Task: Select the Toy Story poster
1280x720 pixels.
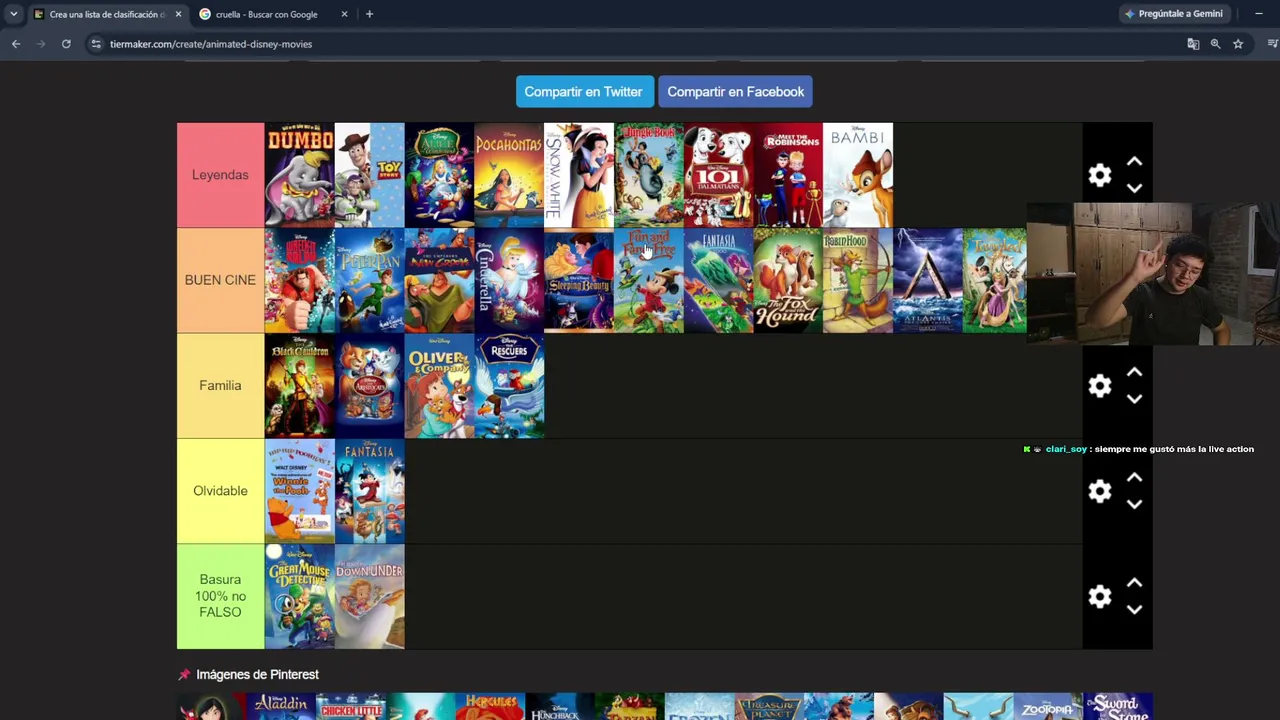Action: (370, 175)
